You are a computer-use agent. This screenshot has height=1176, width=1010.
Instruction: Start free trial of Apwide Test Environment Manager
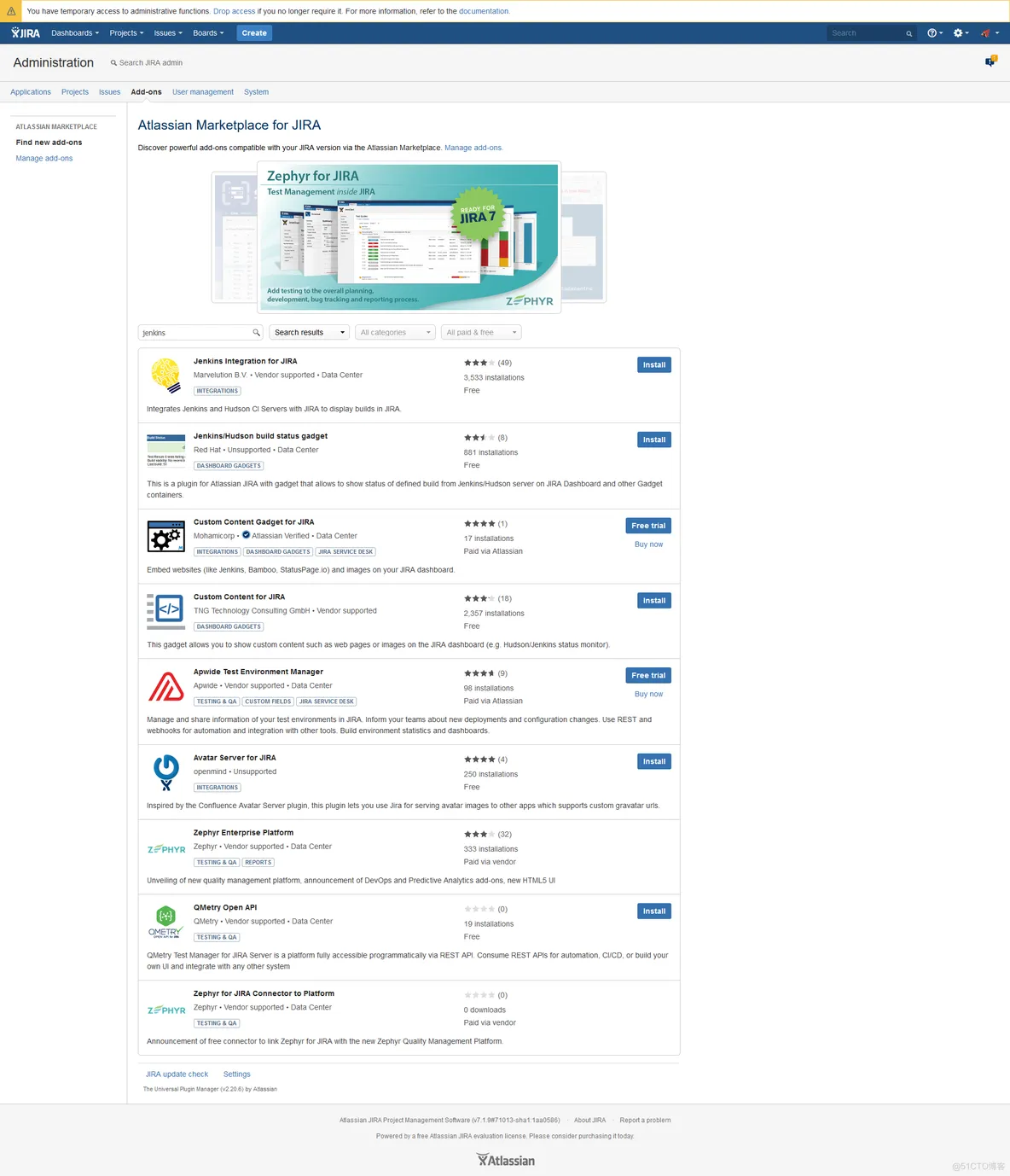point(648,676)
